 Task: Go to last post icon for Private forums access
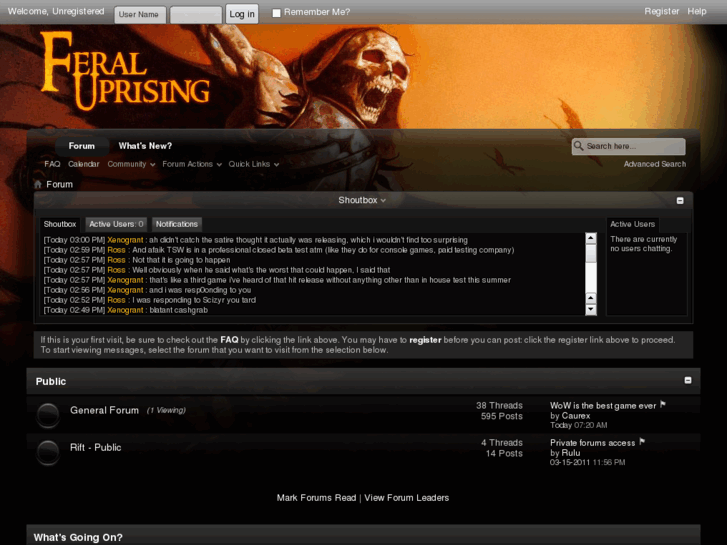click(642, 442)
